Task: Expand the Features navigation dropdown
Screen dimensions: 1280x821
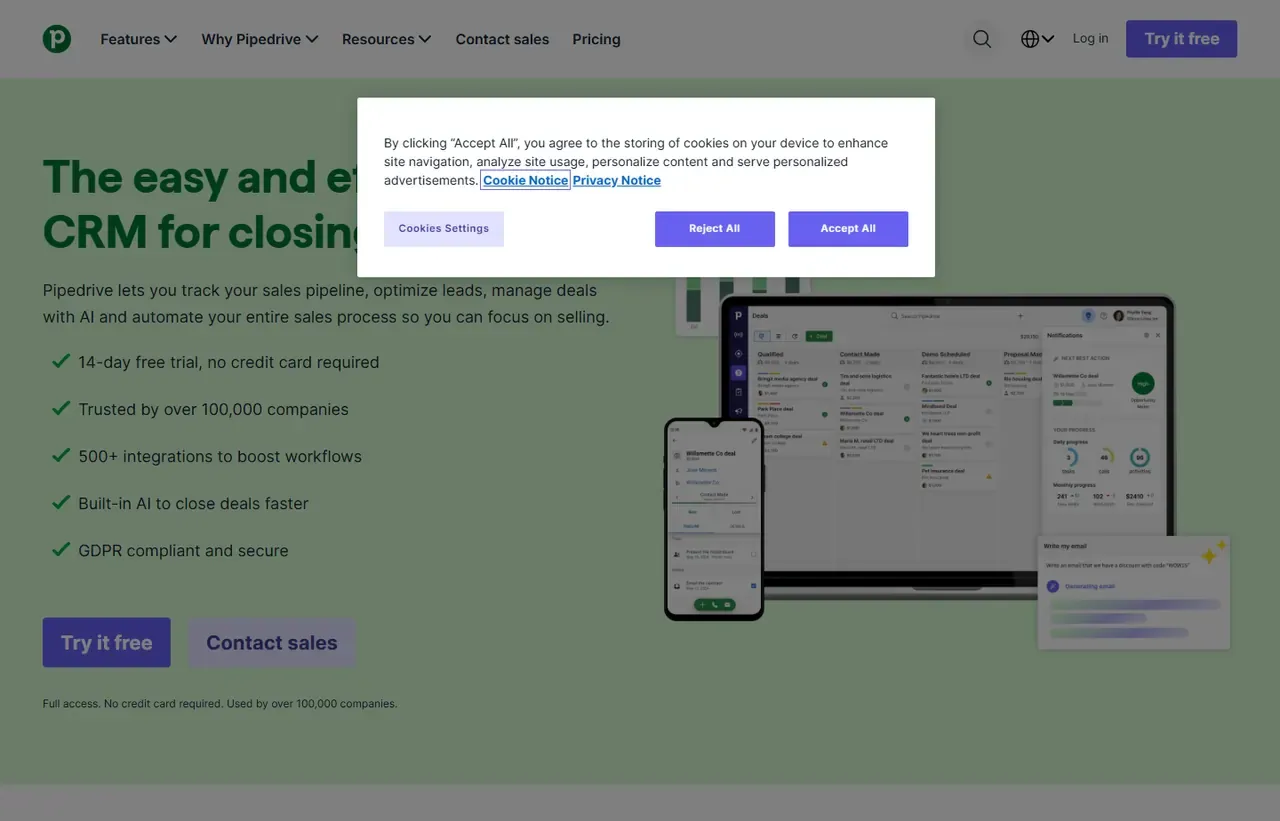Action: [x=138, y=39]
